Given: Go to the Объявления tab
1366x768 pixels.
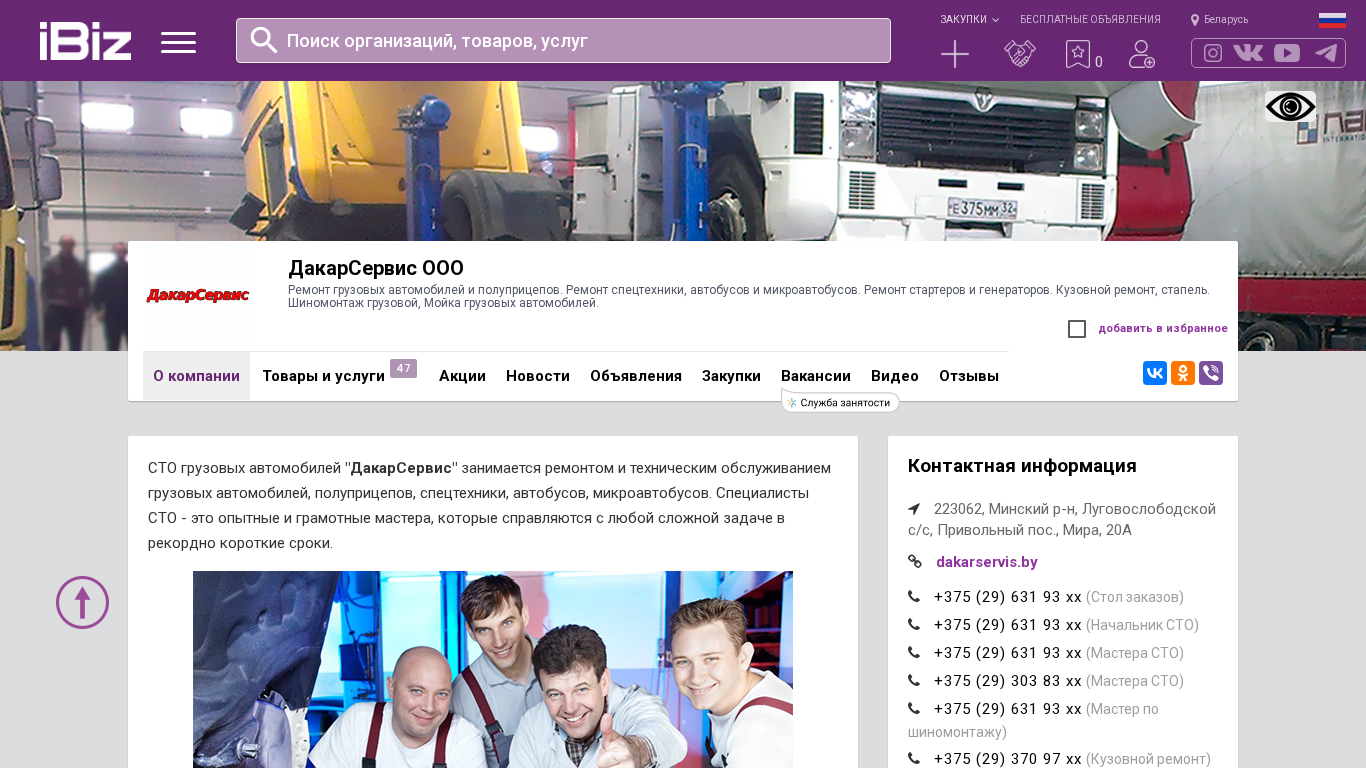Looking at the screenshot, I should pos(636,376).
